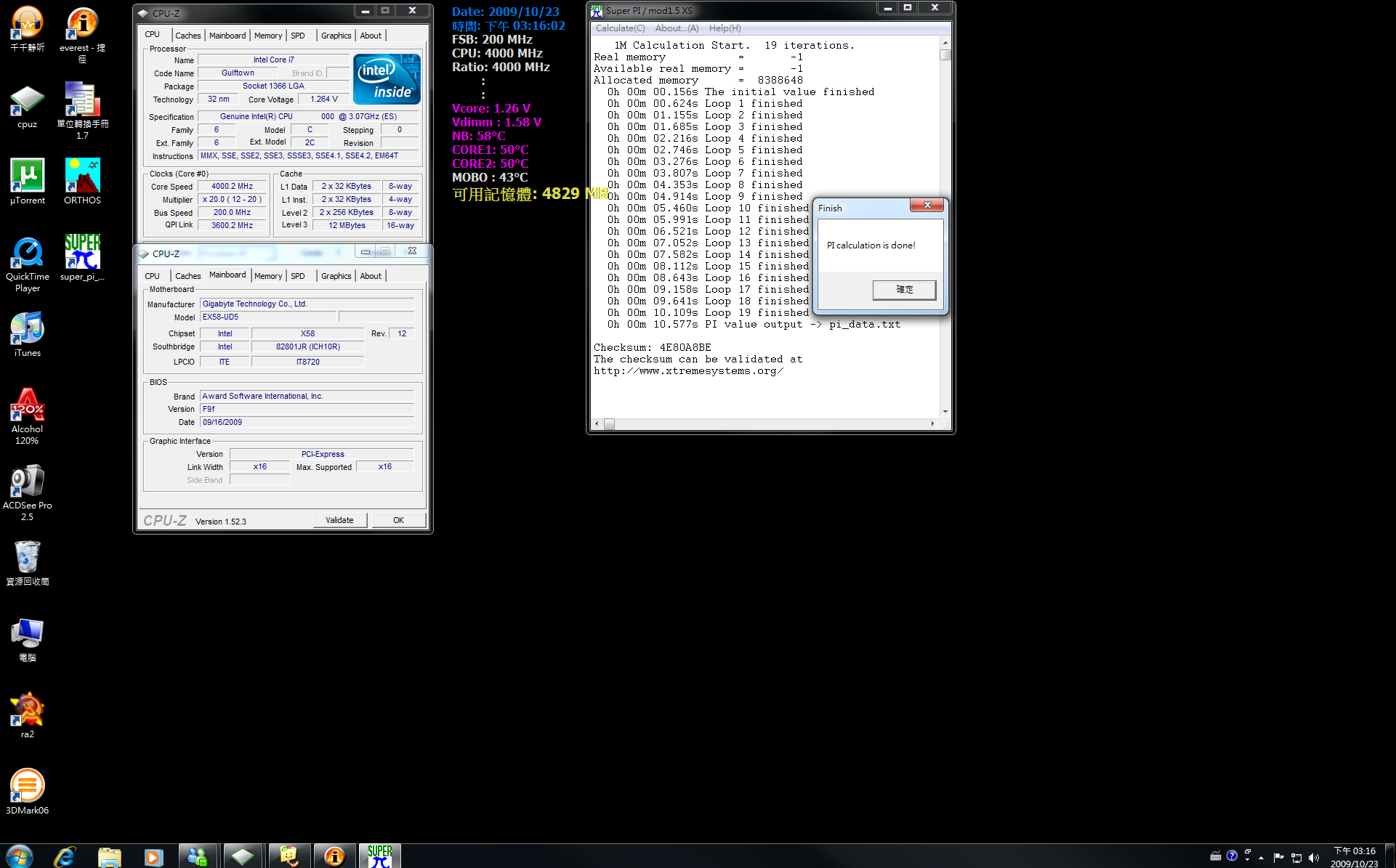
Task: Click the Socket 1366 LGA package field
Action: coord(273,86)
